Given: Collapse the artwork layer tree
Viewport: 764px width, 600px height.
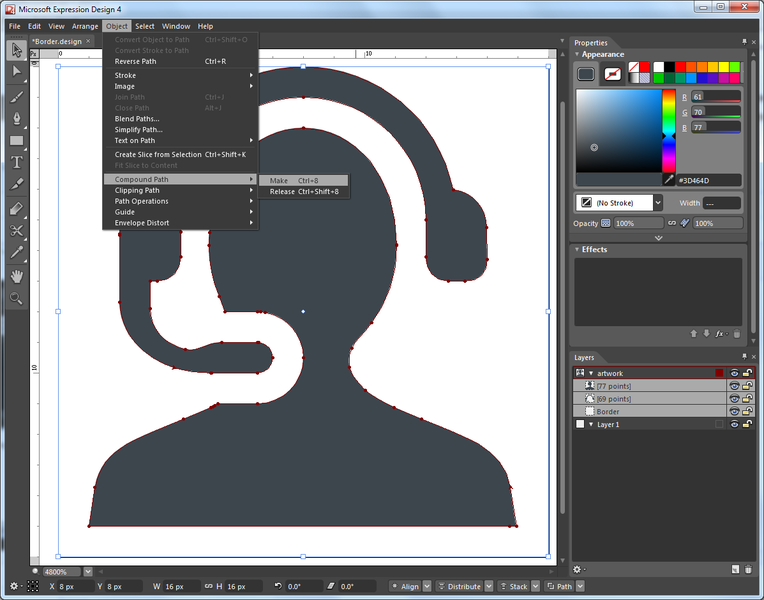Looking at the screenshot, I should coord(590,373).
